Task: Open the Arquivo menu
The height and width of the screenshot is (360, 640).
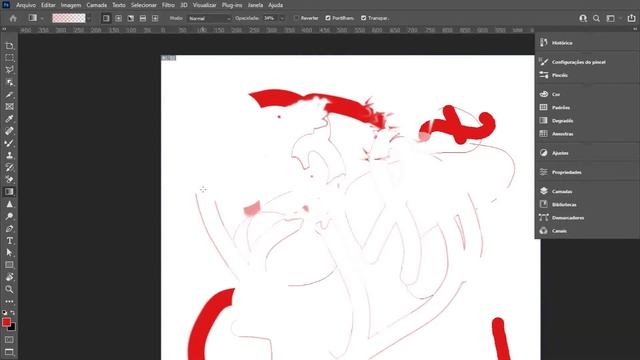Action: [x=26, y=5]
